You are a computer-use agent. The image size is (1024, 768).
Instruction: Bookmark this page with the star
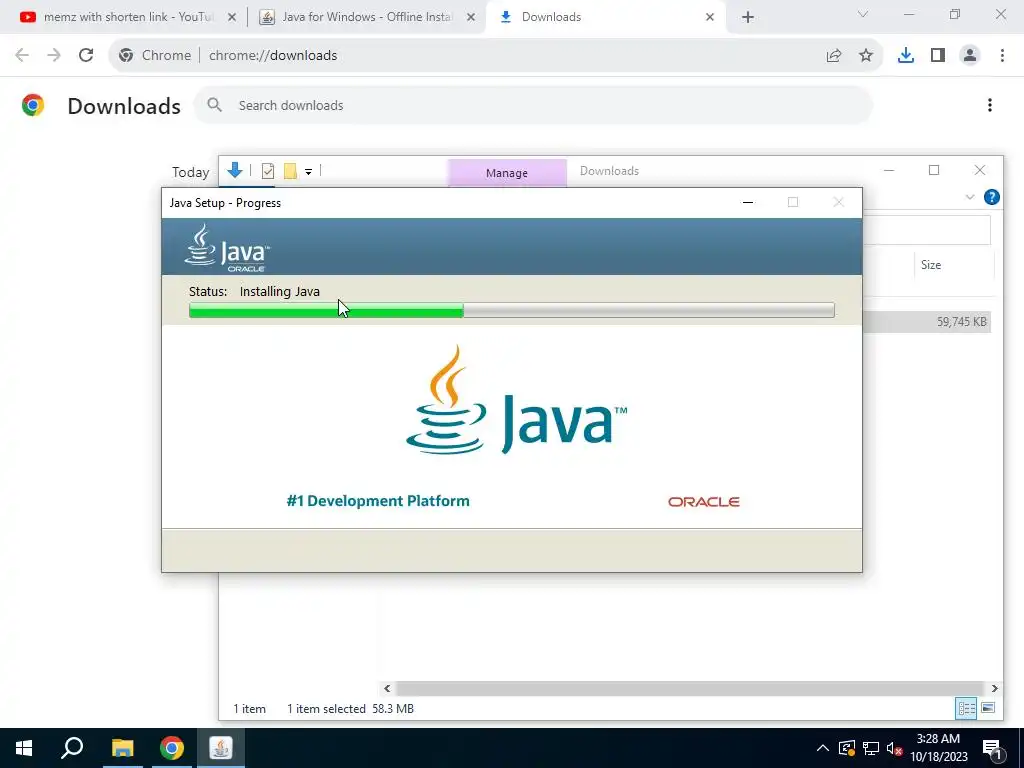coord(866,56)
